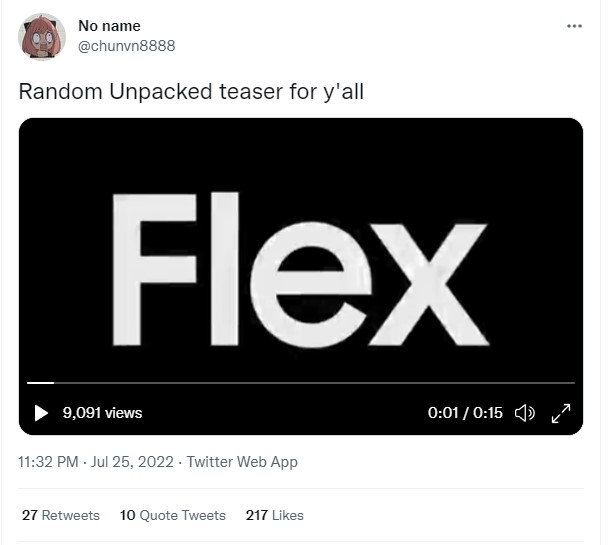This screenshot has height=545, width=611.
Task: Mute the video with the speaker icon
Action: (x=524, y=413)
